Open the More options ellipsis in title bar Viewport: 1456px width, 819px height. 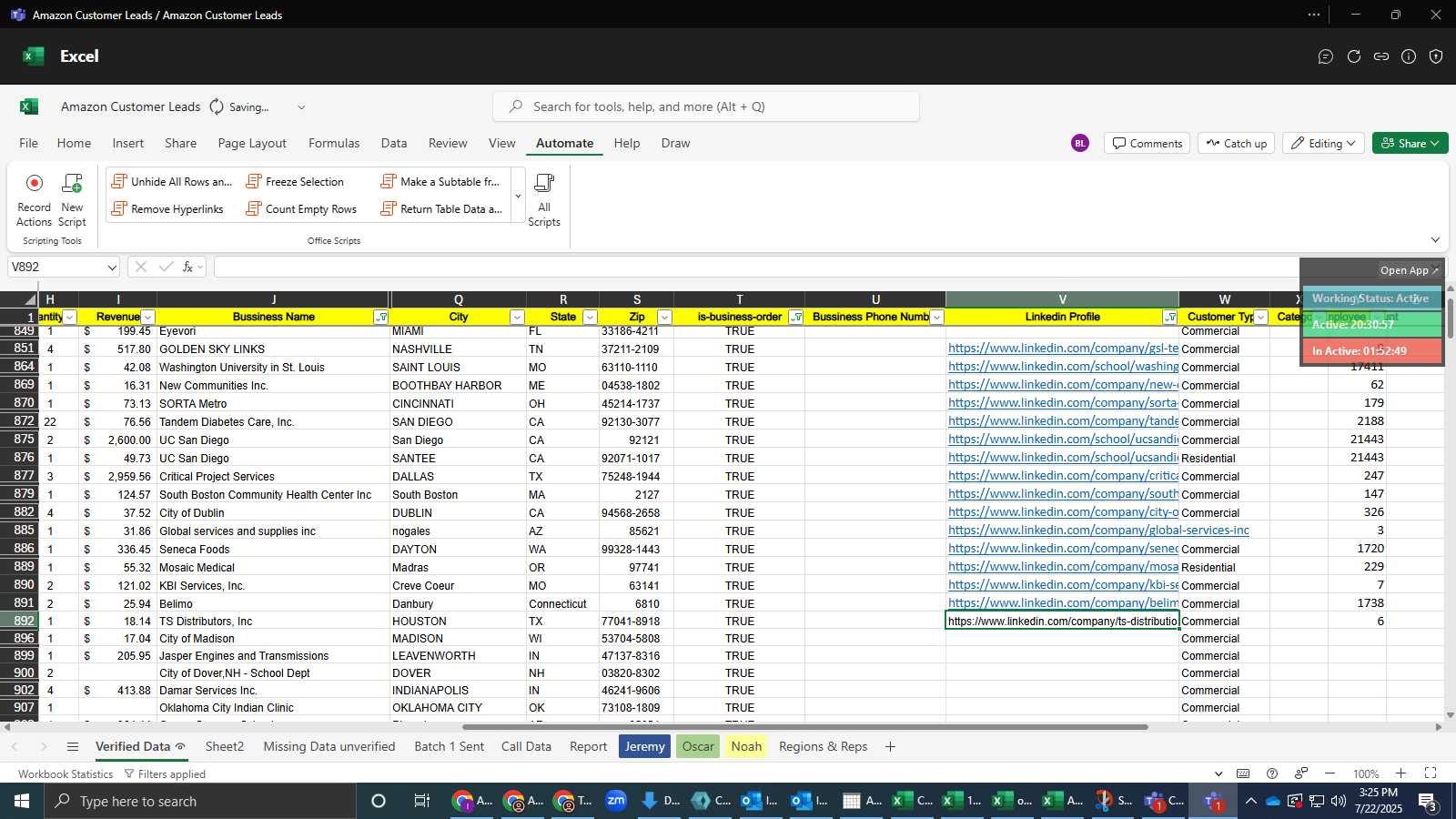(x=1314, y=15)
